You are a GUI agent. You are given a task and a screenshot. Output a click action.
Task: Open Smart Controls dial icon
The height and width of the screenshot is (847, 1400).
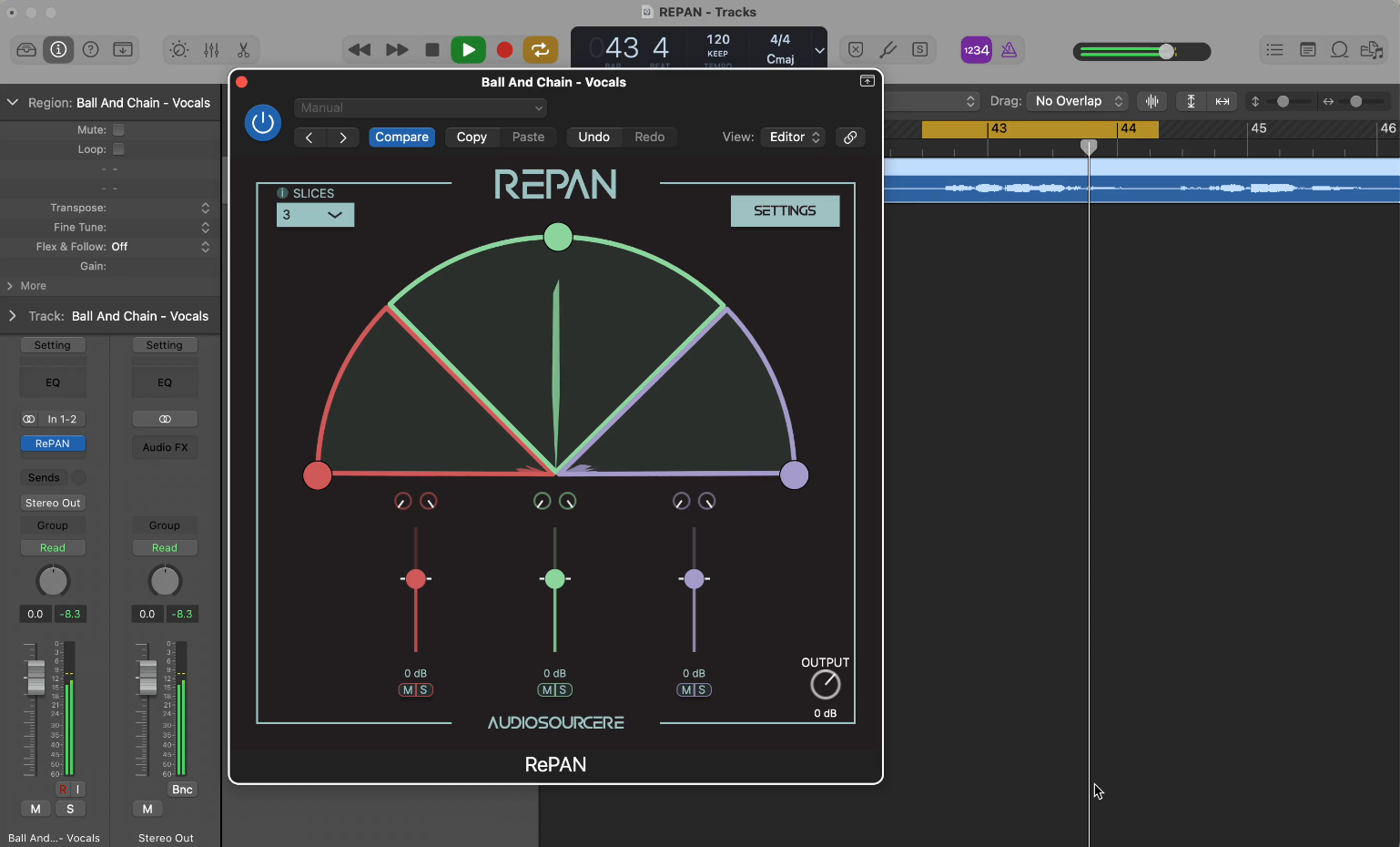[179, 49]
